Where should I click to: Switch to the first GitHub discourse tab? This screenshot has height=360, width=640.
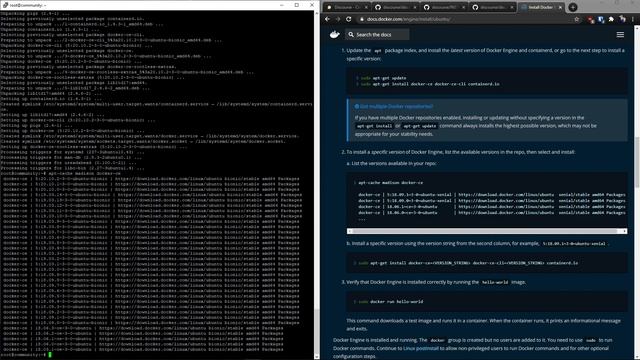coord(395,7)
